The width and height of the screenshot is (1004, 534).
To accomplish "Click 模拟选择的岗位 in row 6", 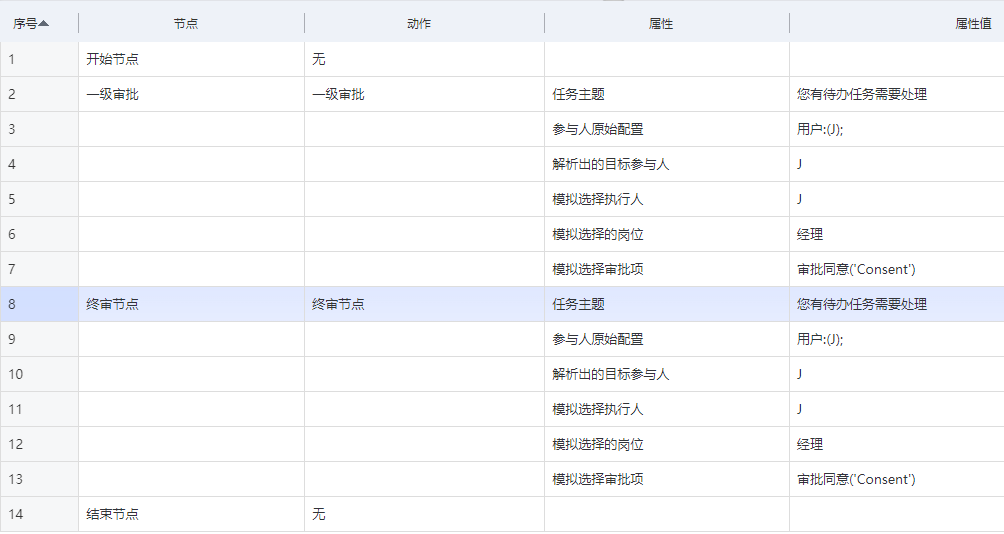I will [597, 234].
